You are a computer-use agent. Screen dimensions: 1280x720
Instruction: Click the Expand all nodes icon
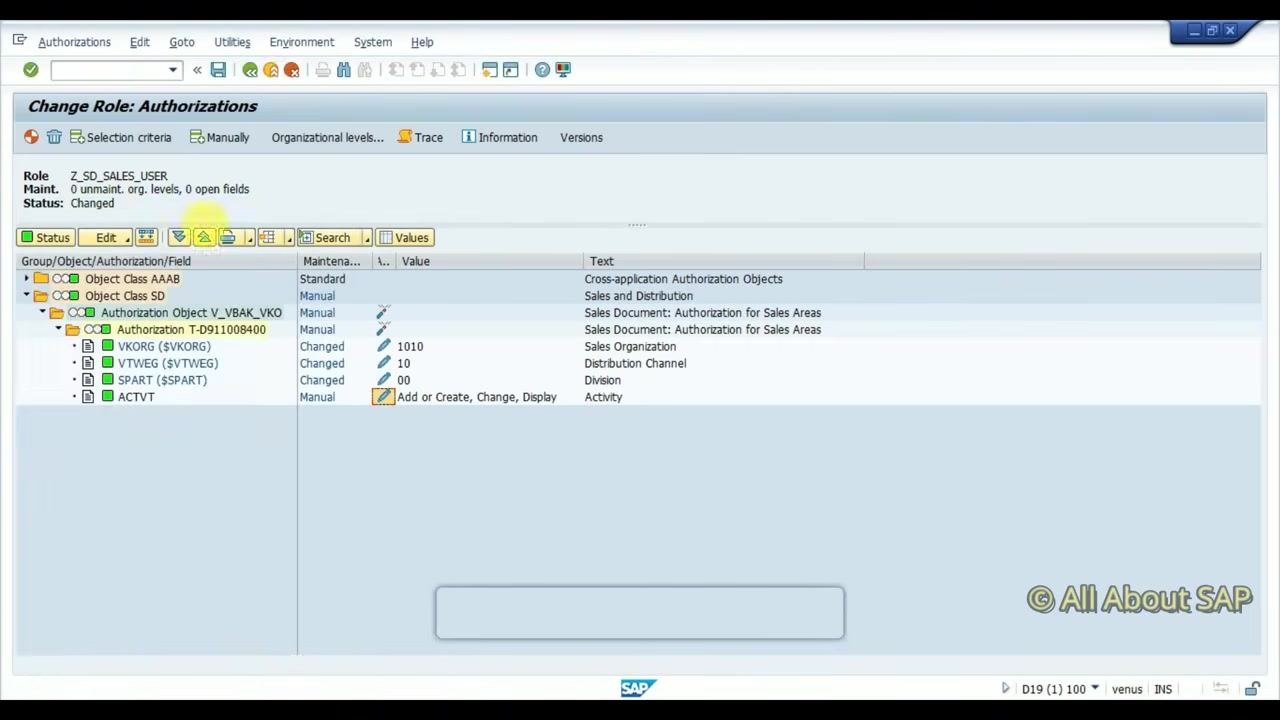(x=179, y=237)
